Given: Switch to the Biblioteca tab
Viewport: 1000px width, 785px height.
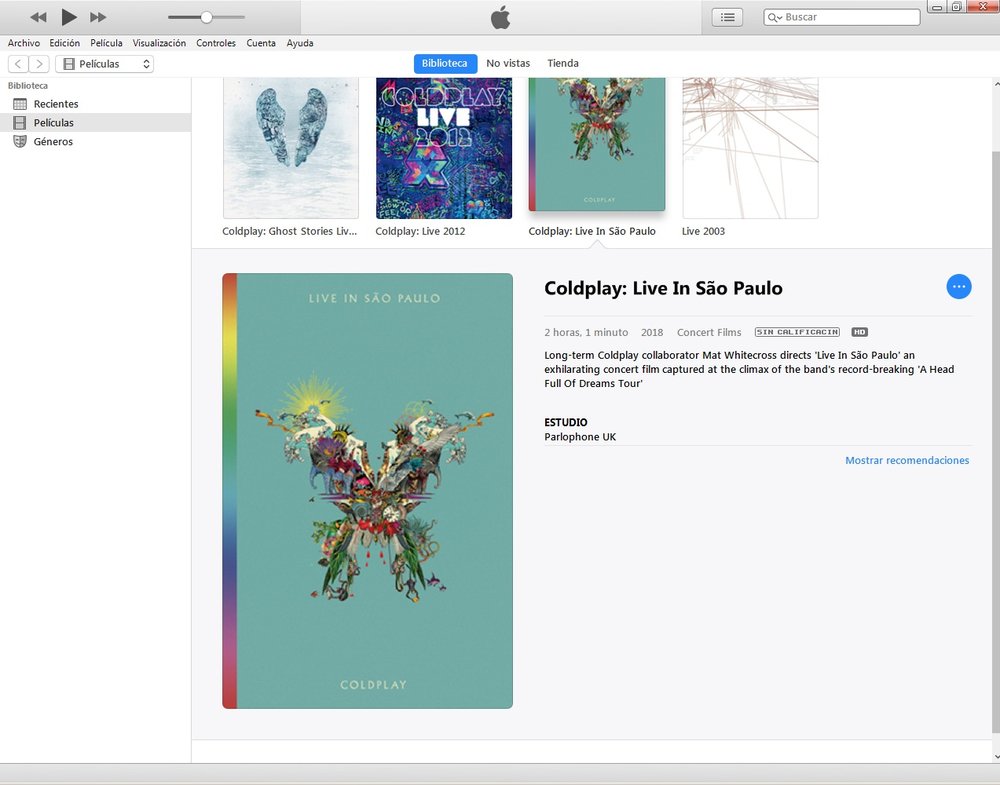Looking at the screenshot, I should tap(445, 63).
